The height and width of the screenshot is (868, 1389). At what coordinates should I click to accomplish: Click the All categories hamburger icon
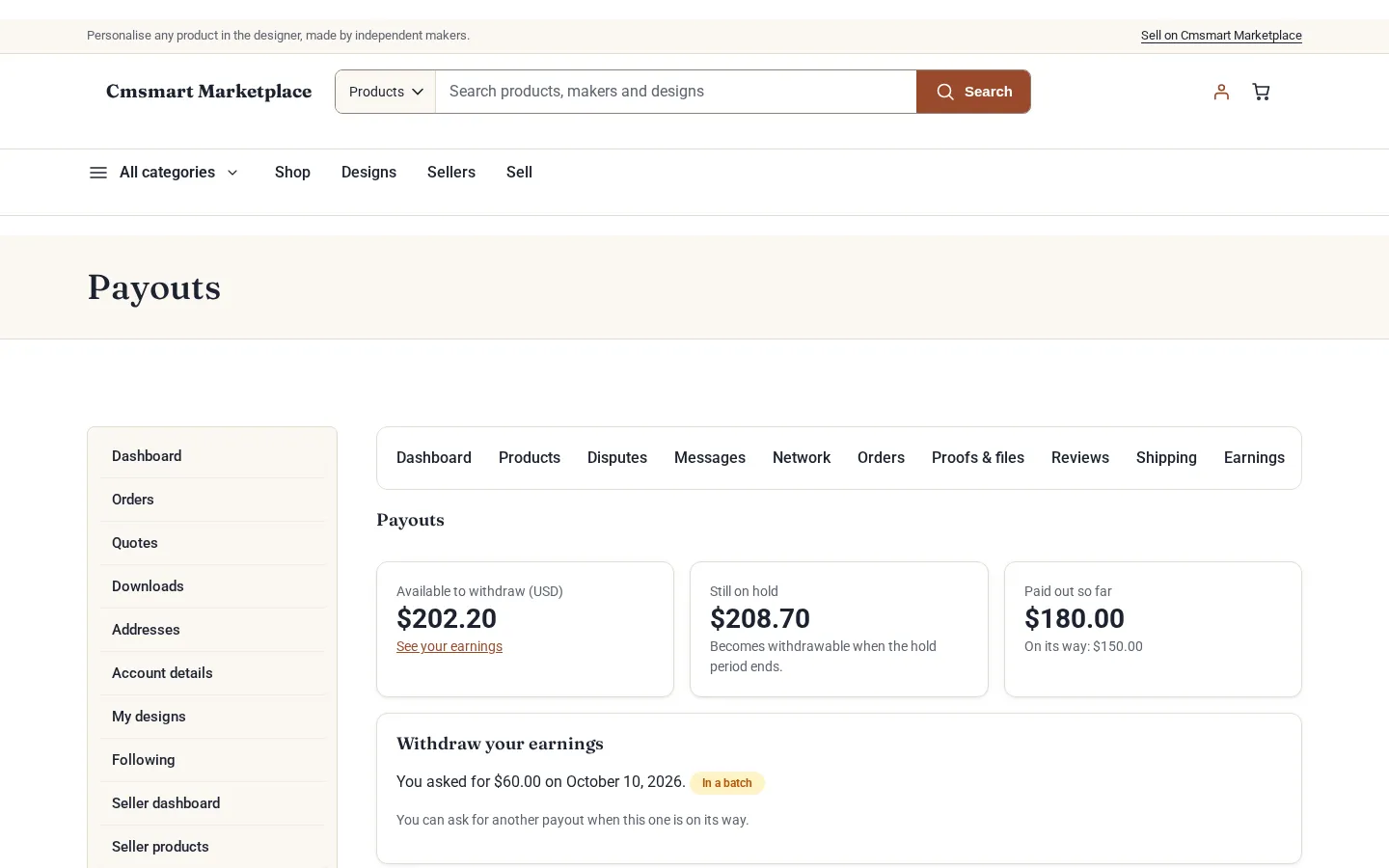coord(97,173)
